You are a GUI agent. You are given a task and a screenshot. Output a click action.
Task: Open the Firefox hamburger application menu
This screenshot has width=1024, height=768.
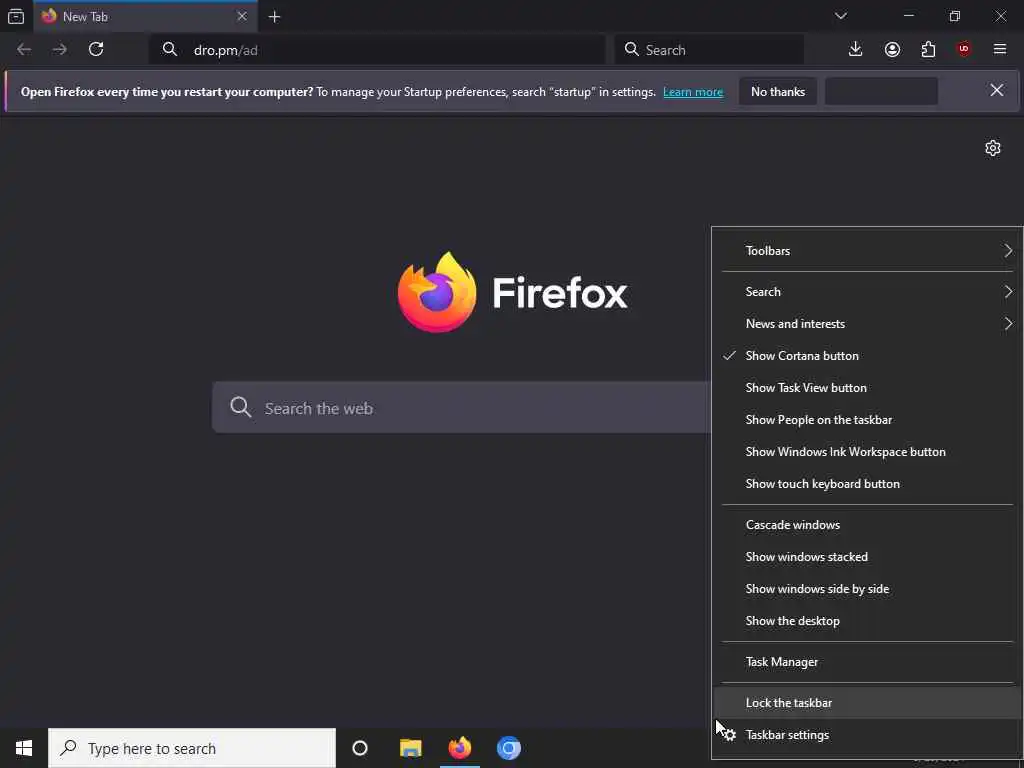tap(1000, 50)
